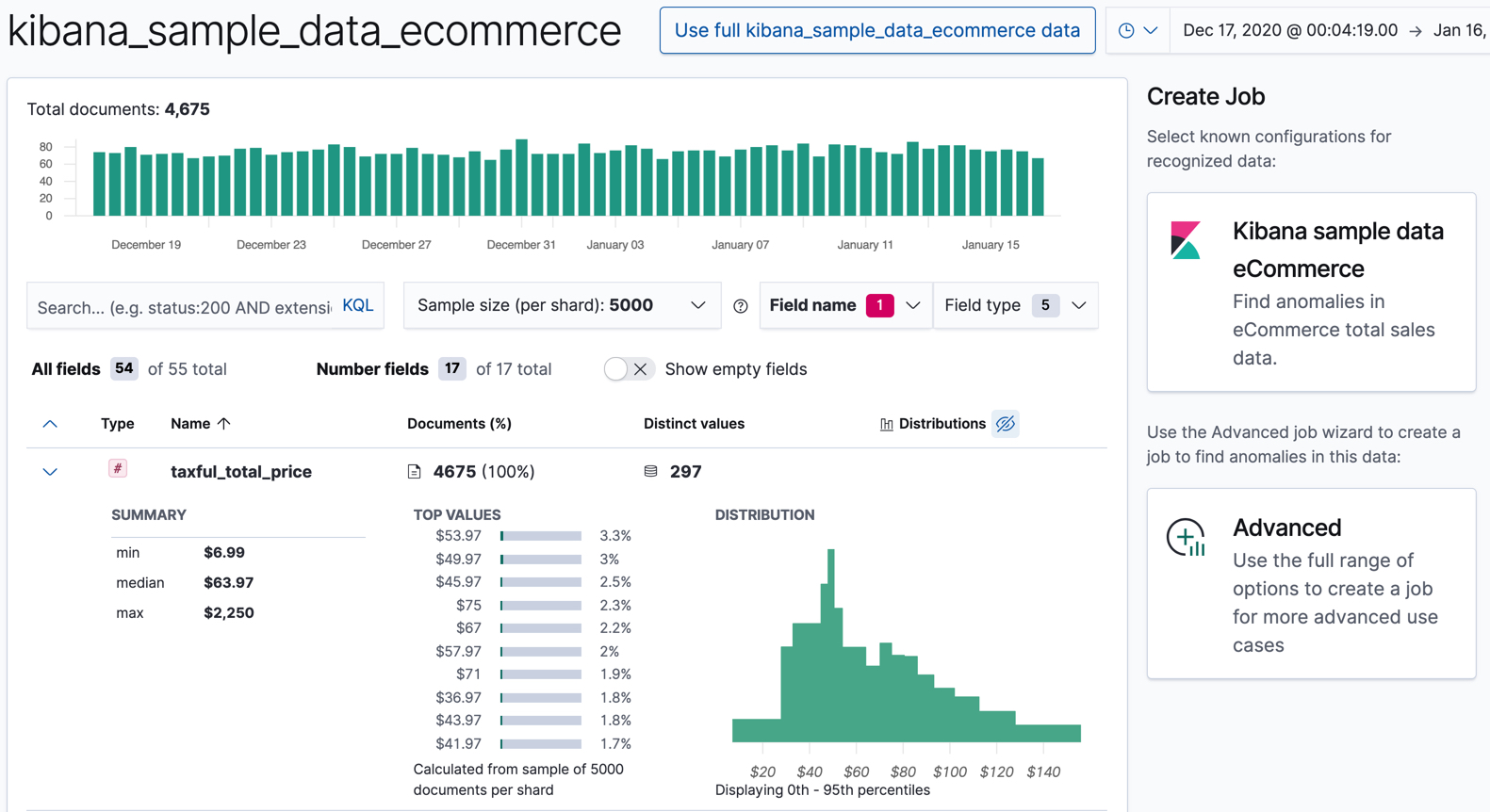This screenshot has height=812, width=1490.
Task: Open the Field name filter dropdown
Action: 844,305
